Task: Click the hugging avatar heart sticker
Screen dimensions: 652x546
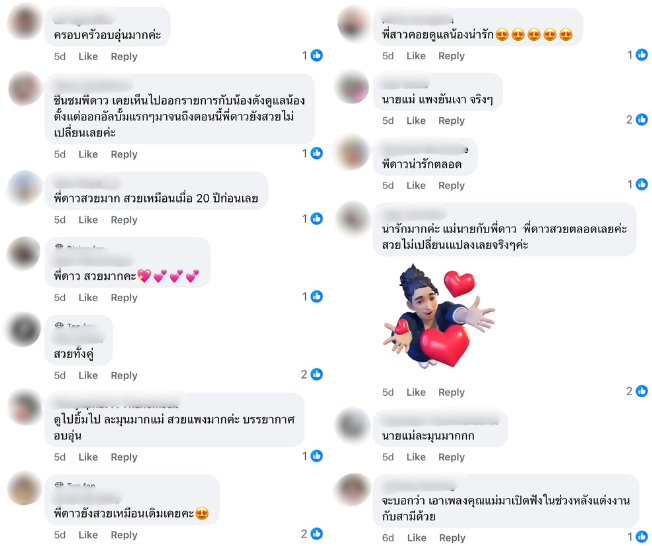Action: click(439, 316)
